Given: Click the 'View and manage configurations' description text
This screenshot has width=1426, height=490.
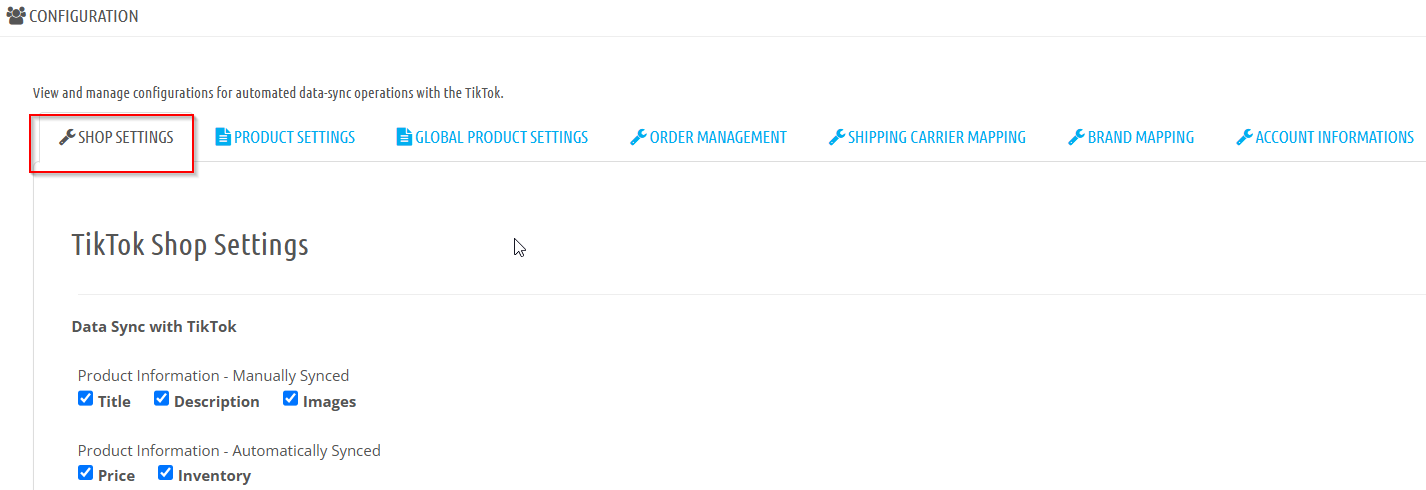Looking at the screenshot, I should click(268, 93).
